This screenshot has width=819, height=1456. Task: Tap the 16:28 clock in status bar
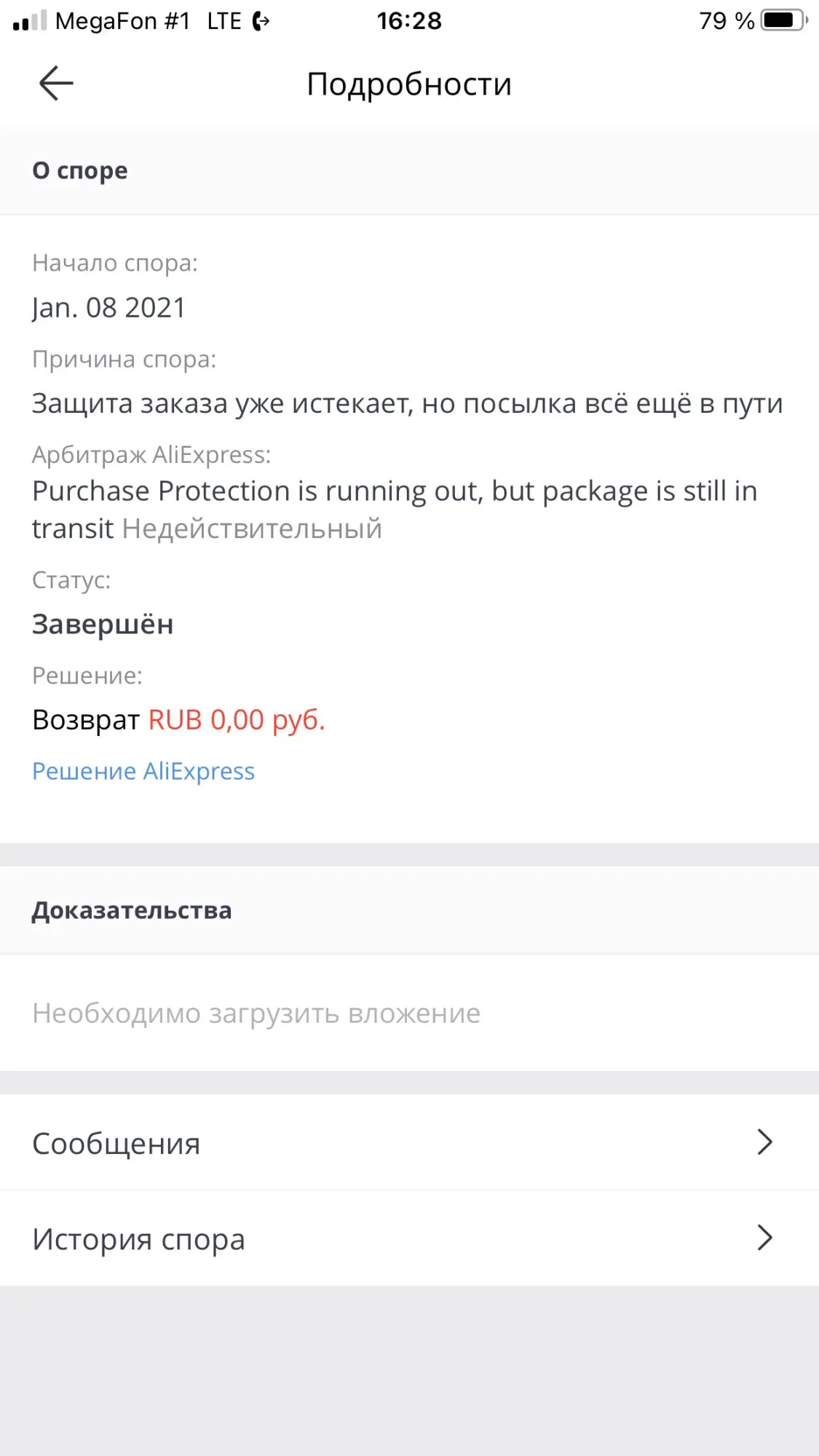pyautogui.click(x=409, y=21)
